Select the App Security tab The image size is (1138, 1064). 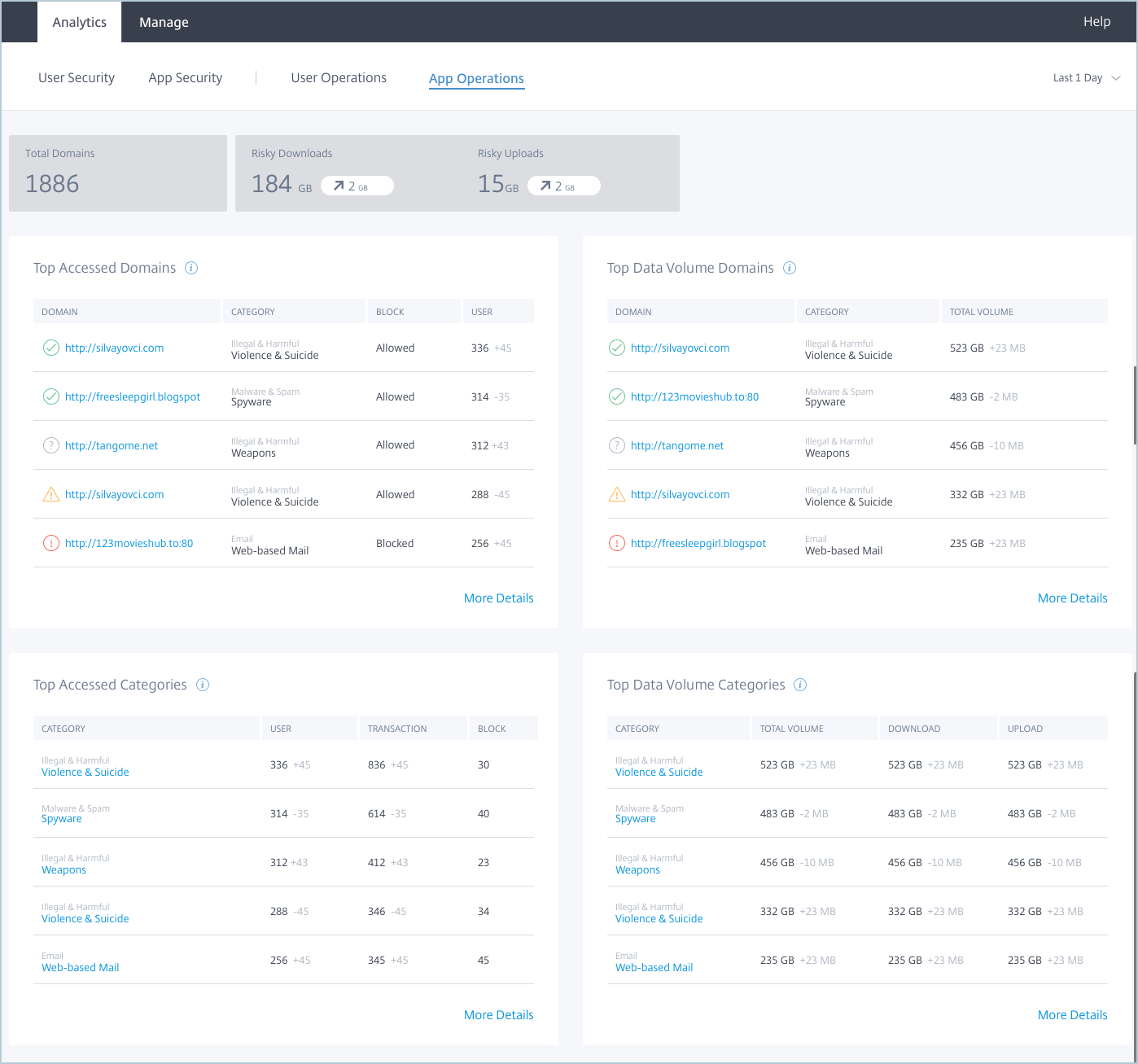click(185, 78)
